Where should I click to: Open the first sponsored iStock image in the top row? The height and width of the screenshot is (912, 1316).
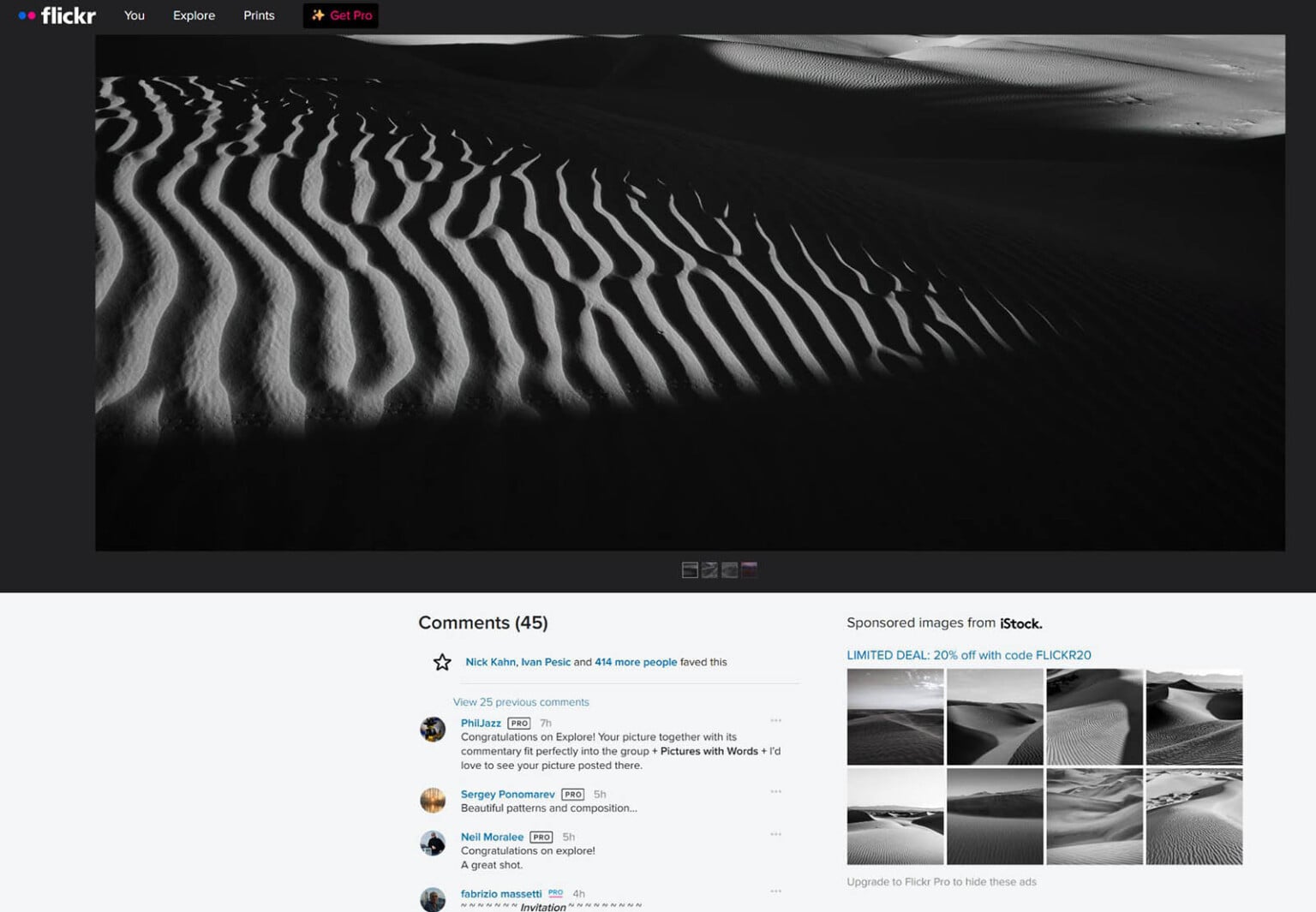[x=895, y=717]
